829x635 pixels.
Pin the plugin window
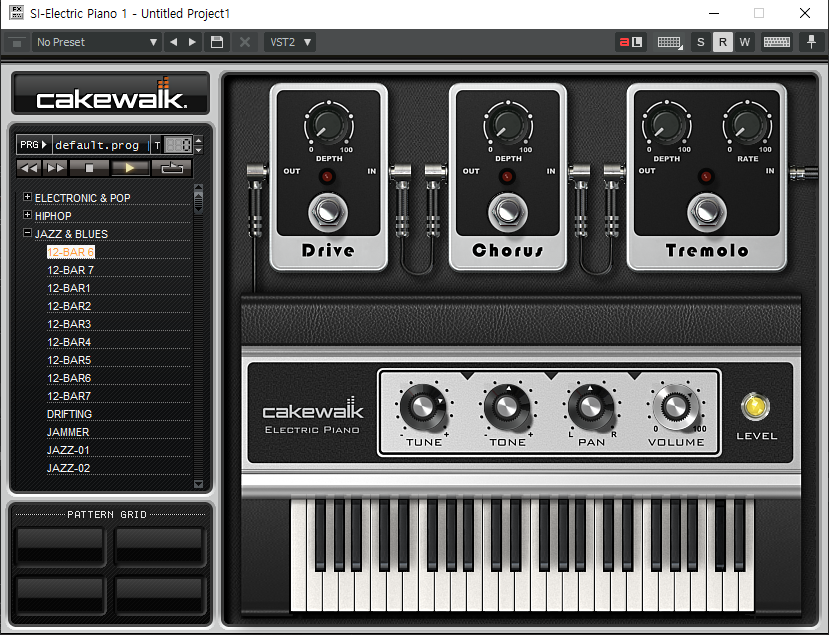coord(811,42)
